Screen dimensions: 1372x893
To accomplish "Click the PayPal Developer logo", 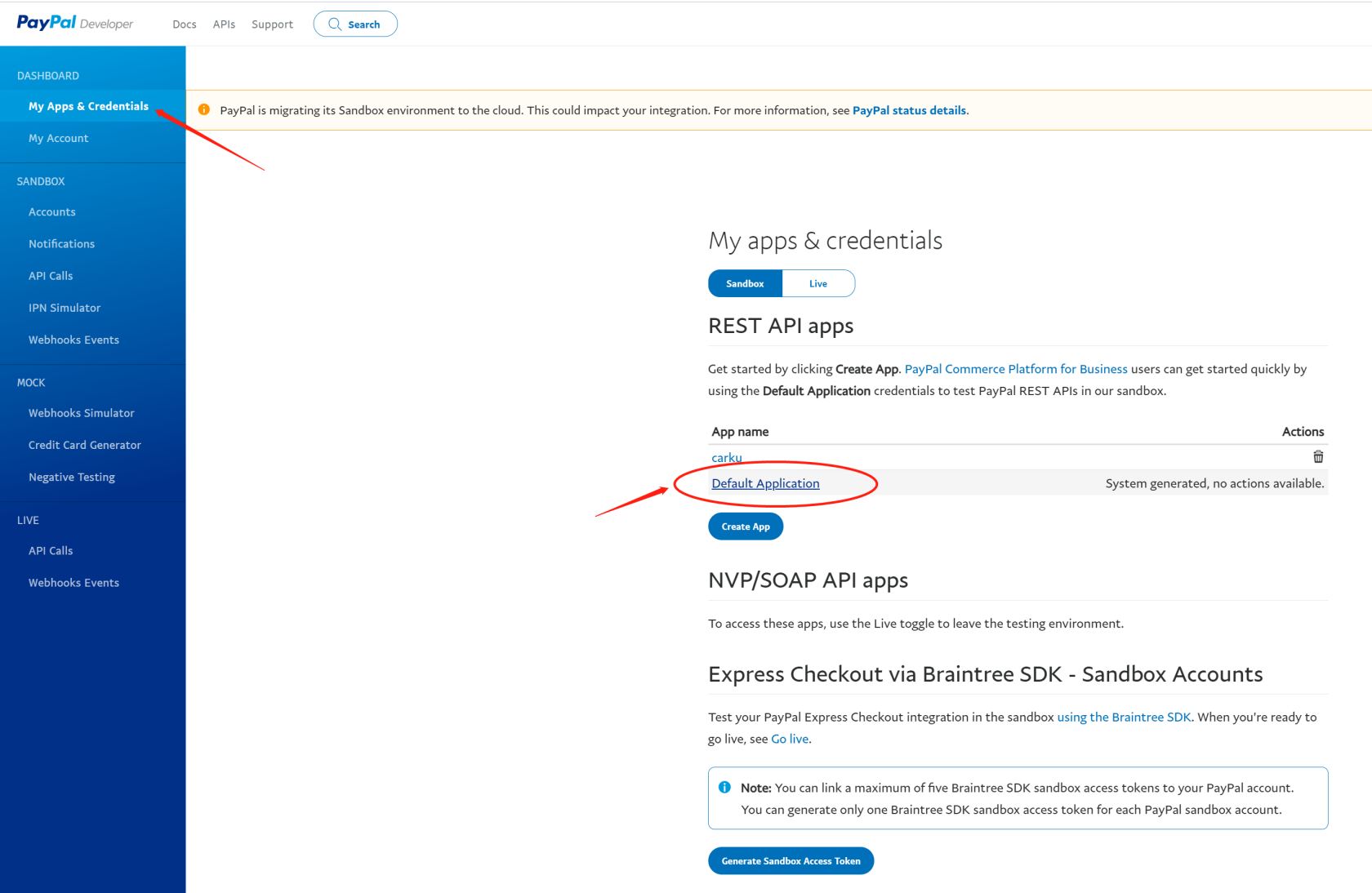I will pyautogui.click(x=74, y=23).
